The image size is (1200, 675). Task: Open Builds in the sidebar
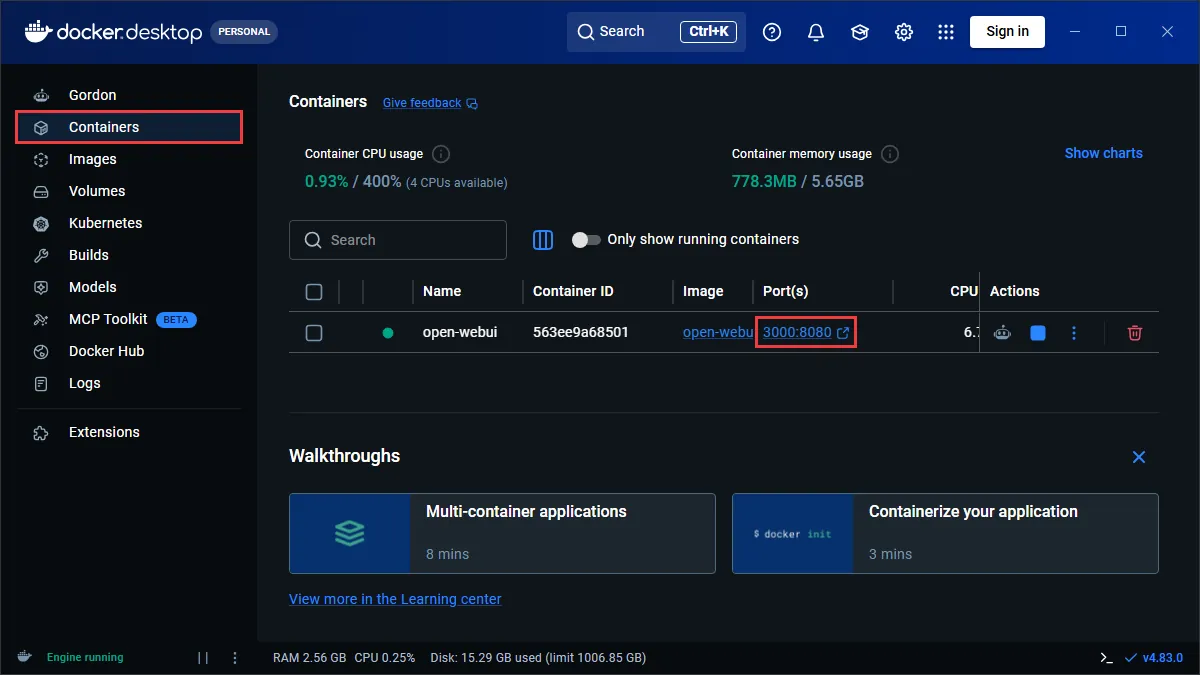[x=129, y=255]
